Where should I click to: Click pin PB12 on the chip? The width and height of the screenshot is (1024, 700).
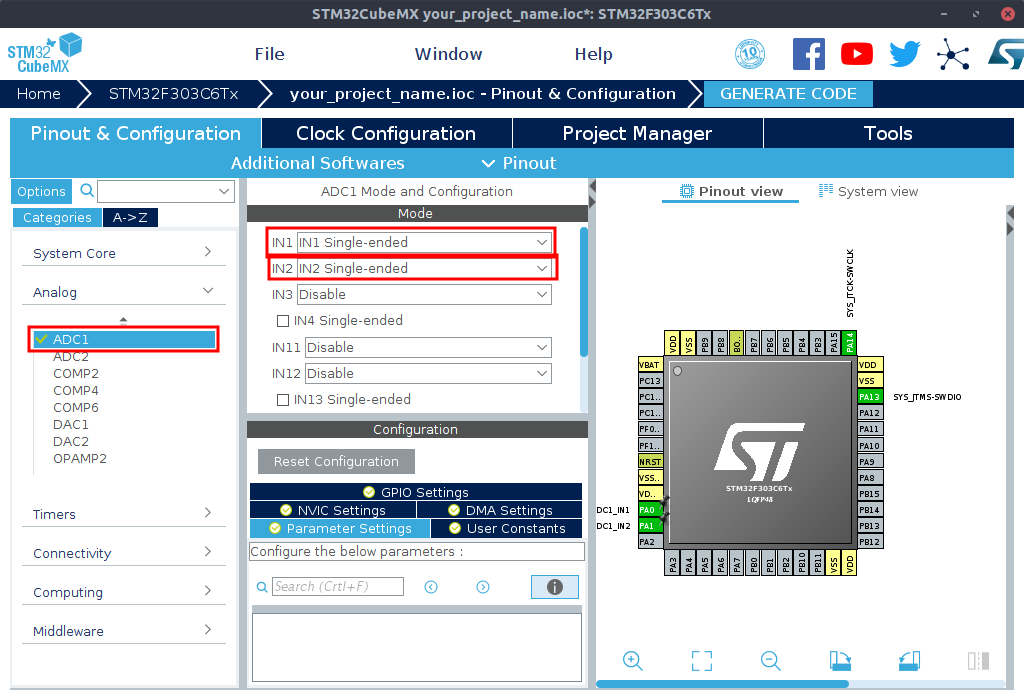click(x=870, y=542)
